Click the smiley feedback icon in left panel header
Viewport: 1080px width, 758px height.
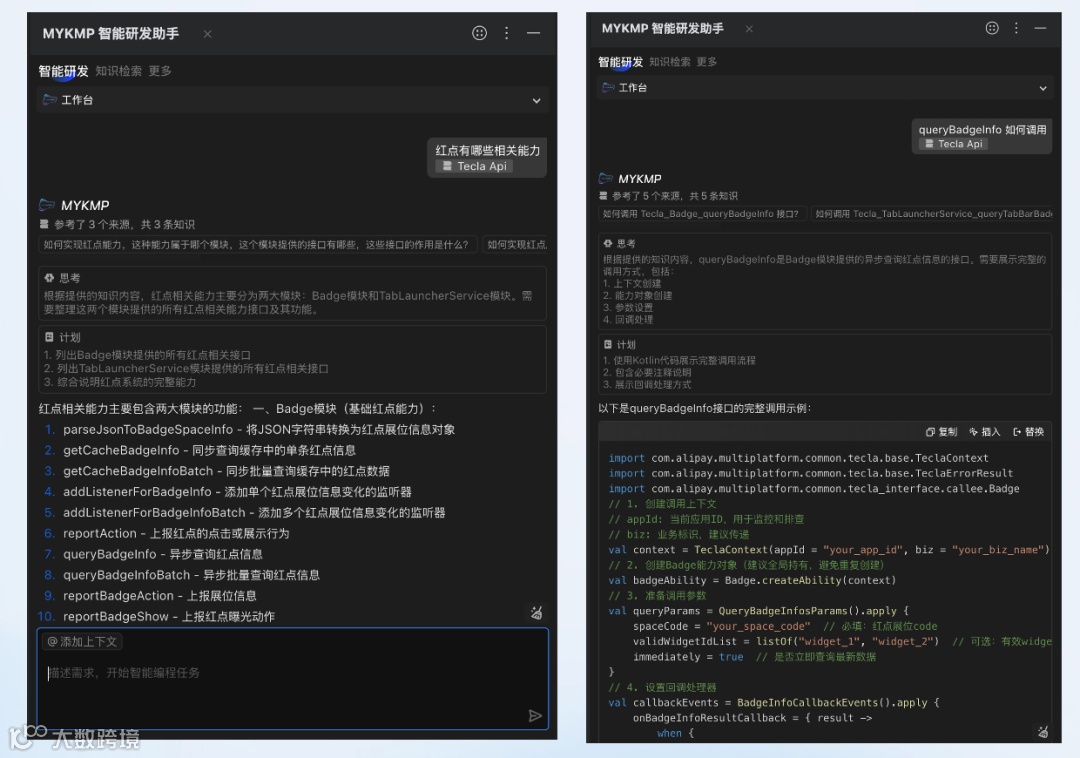pyautogui.click(x=479, y=33)
